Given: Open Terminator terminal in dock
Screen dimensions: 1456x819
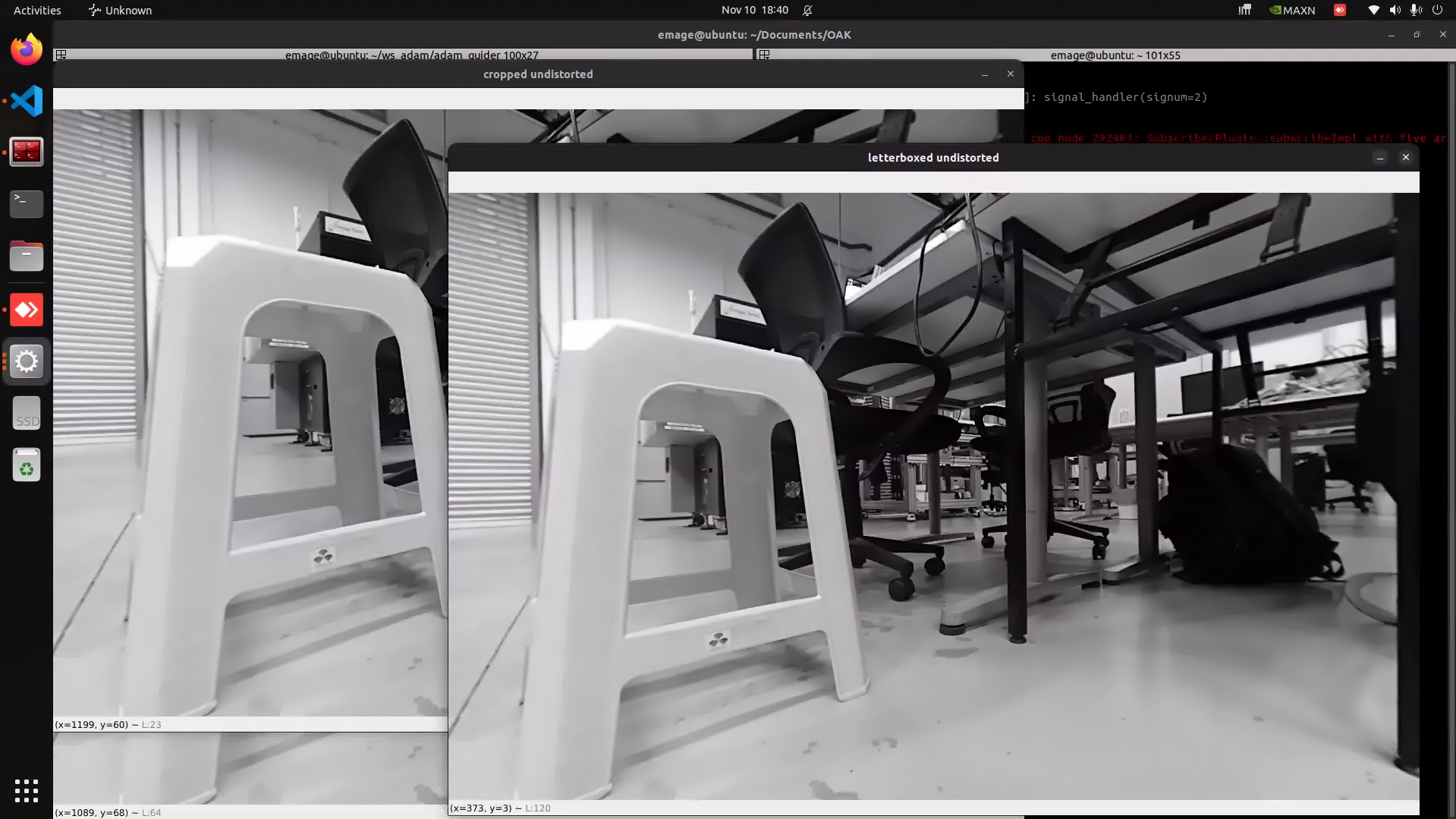Looking at the screenshot, I should pyautogui.click(x=27, y=152).
